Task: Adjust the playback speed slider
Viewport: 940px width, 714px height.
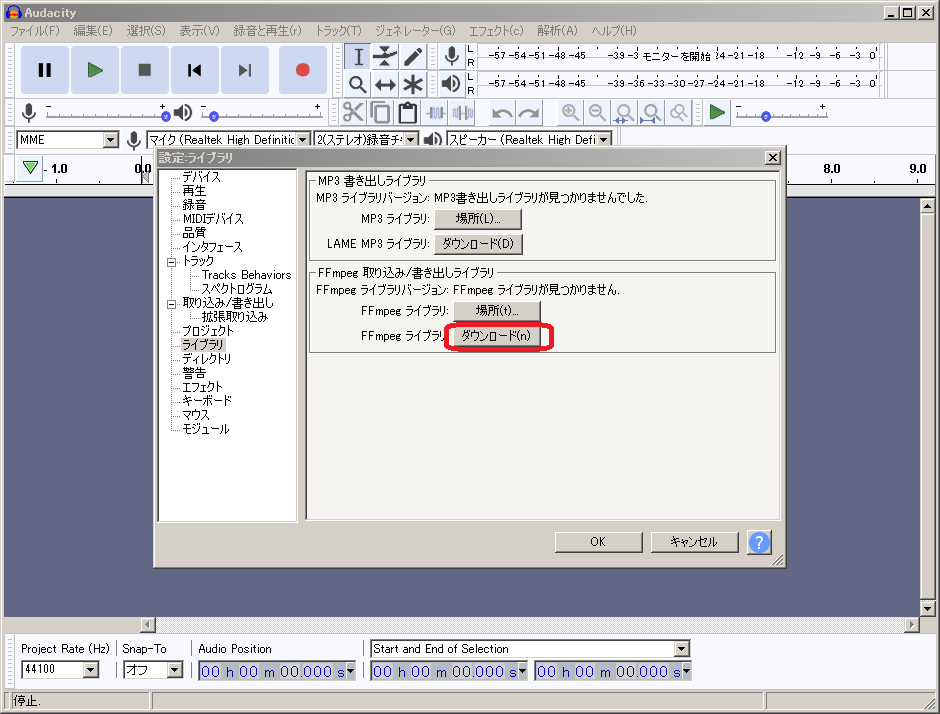Action: 782,114
